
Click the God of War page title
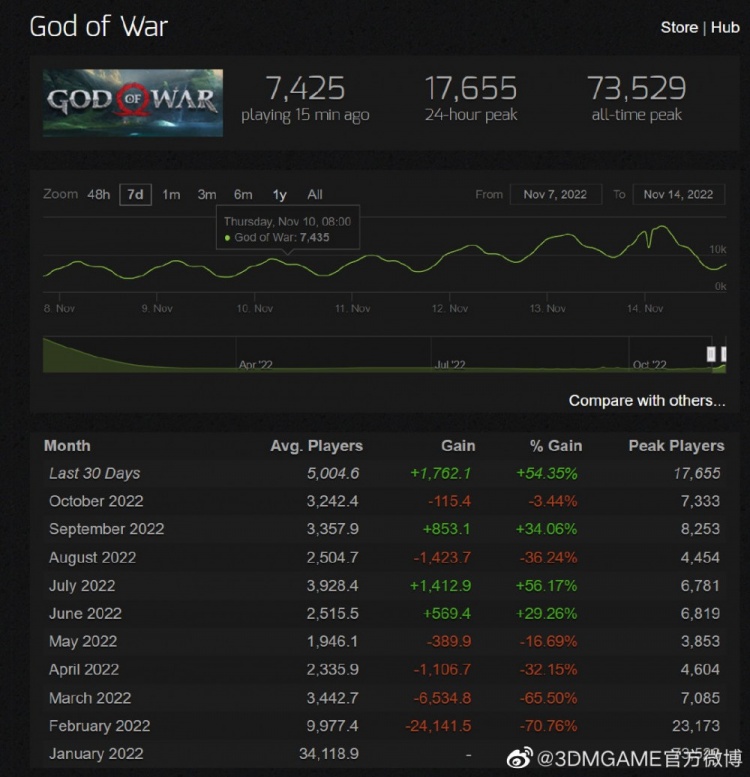(99, 26)
